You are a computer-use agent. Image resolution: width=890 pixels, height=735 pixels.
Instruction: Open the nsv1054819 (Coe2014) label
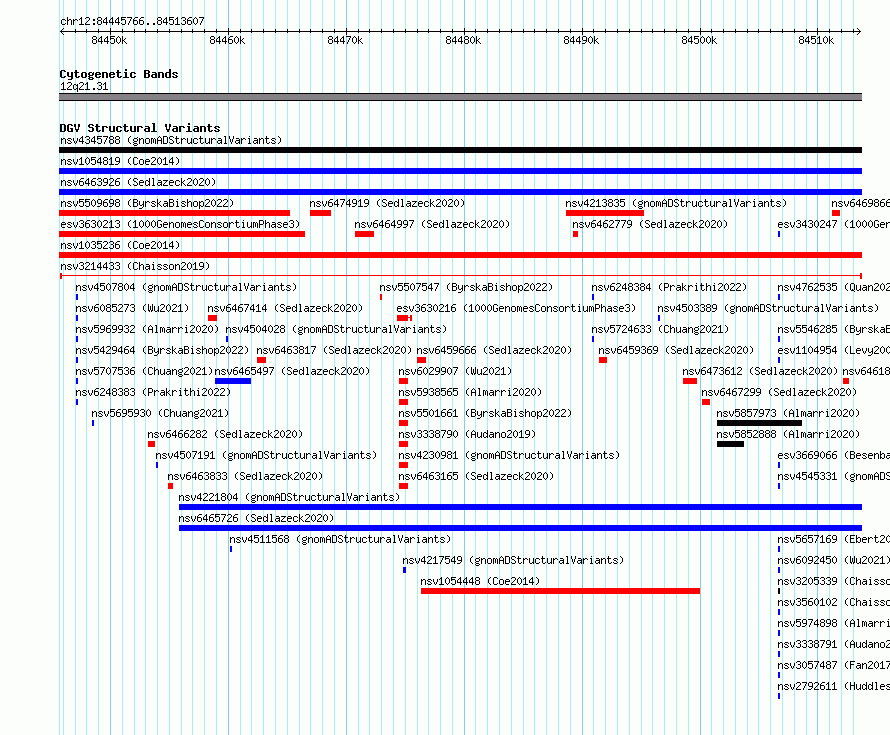(120, 161)
